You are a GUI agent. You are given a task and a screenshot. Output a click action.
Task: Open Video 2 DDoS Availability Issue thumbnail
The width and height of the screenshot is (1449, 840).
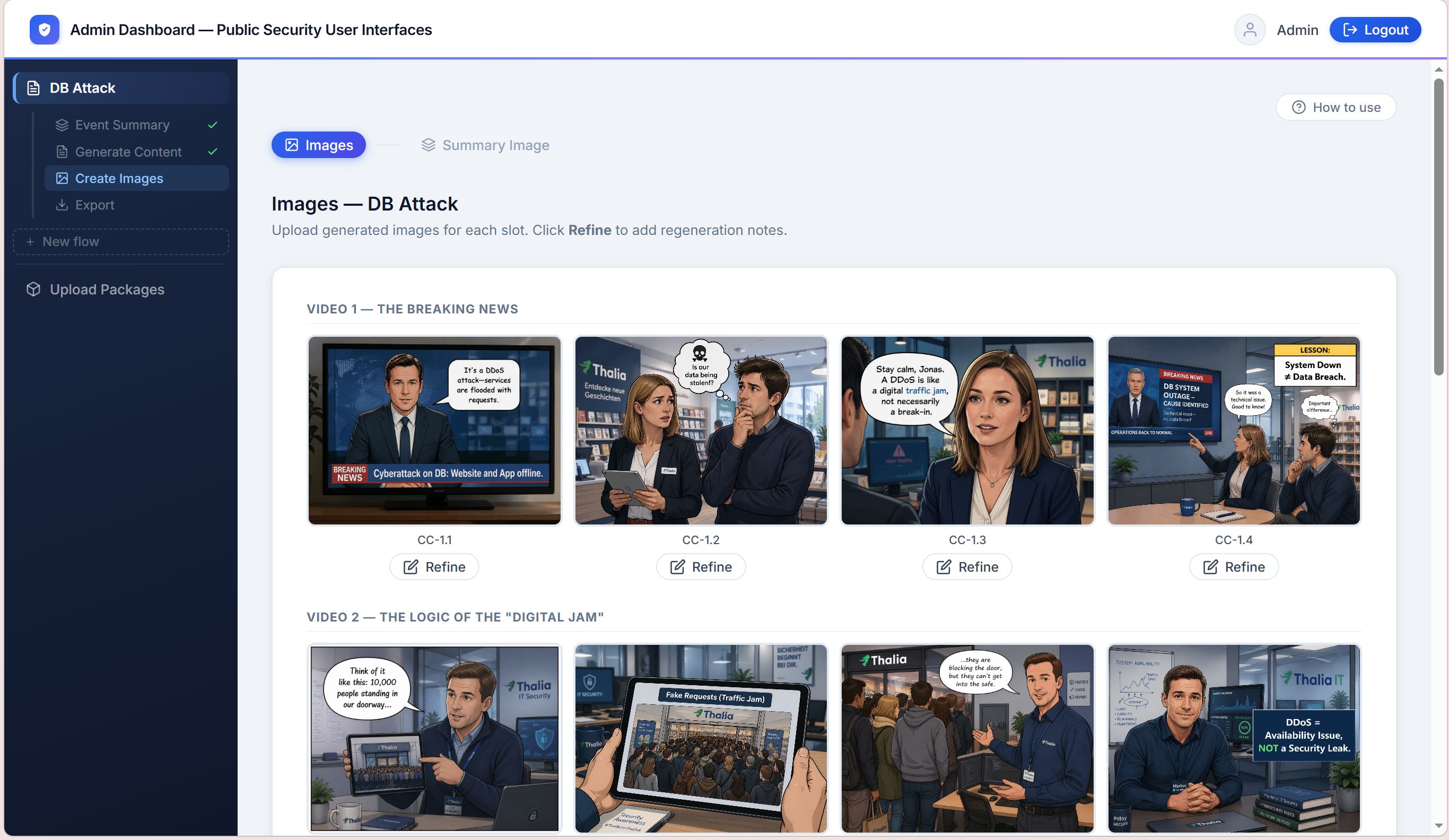(1234, 739)
